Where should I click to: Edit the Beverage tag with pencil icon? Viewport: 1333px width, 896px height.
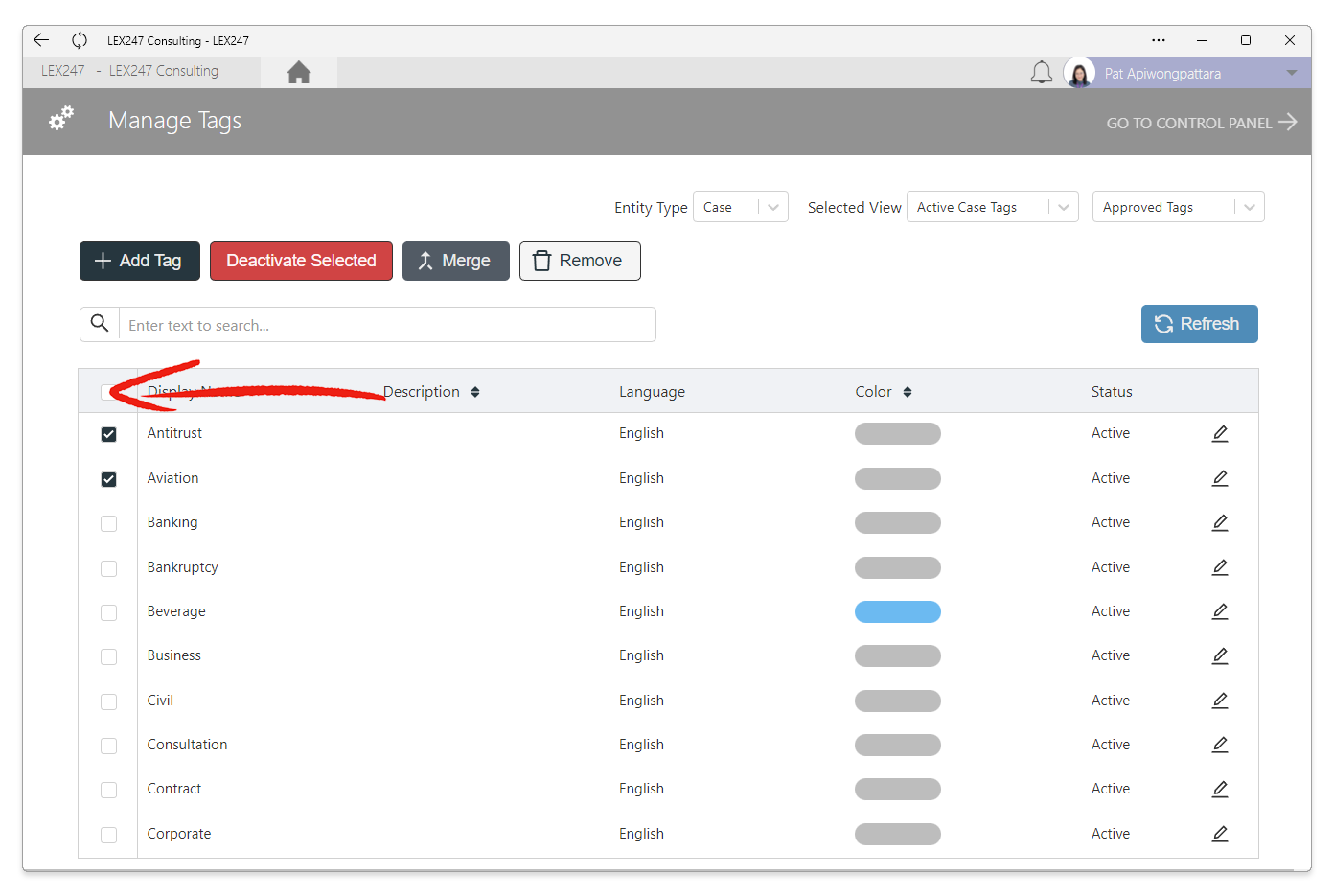pos(1220,611)
